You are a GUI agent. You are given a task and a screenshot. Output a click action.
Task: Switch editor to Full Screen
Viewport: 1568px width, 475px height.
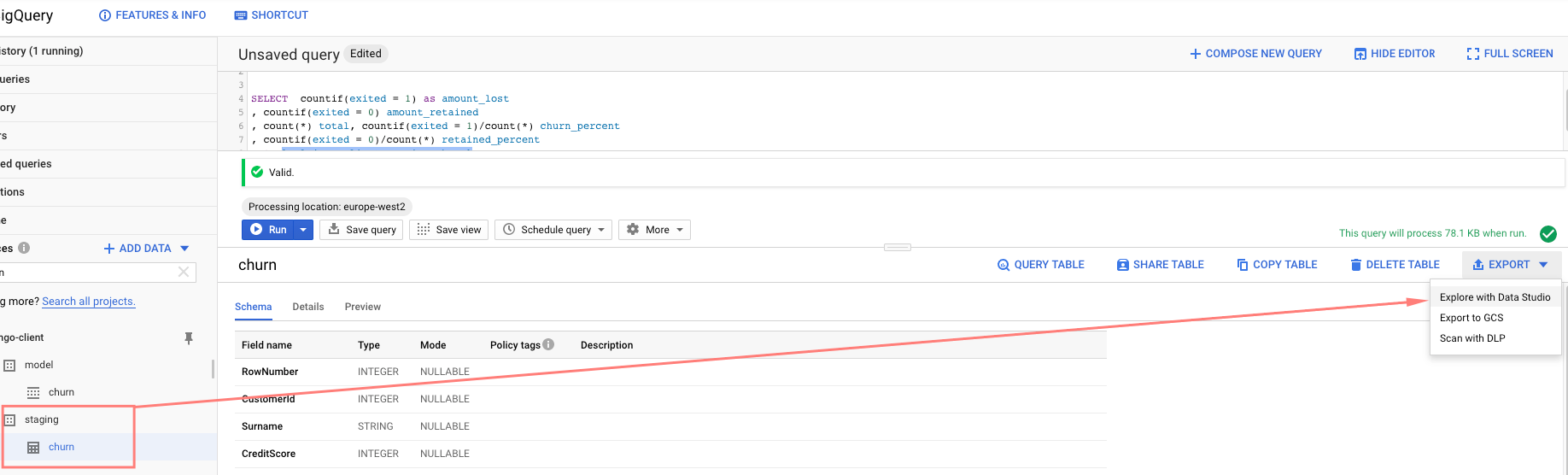tap(1509, 54)
